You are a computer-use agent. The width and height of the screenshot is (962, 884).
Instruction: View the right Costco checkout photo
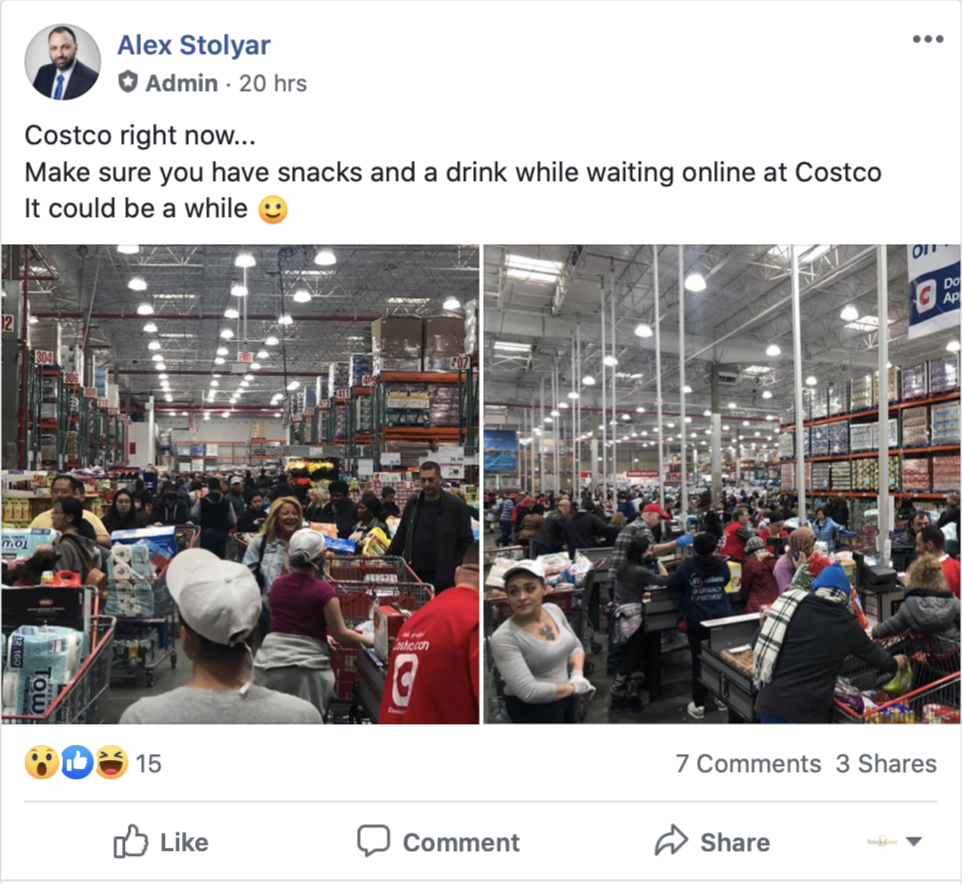[x=722, y=484]
